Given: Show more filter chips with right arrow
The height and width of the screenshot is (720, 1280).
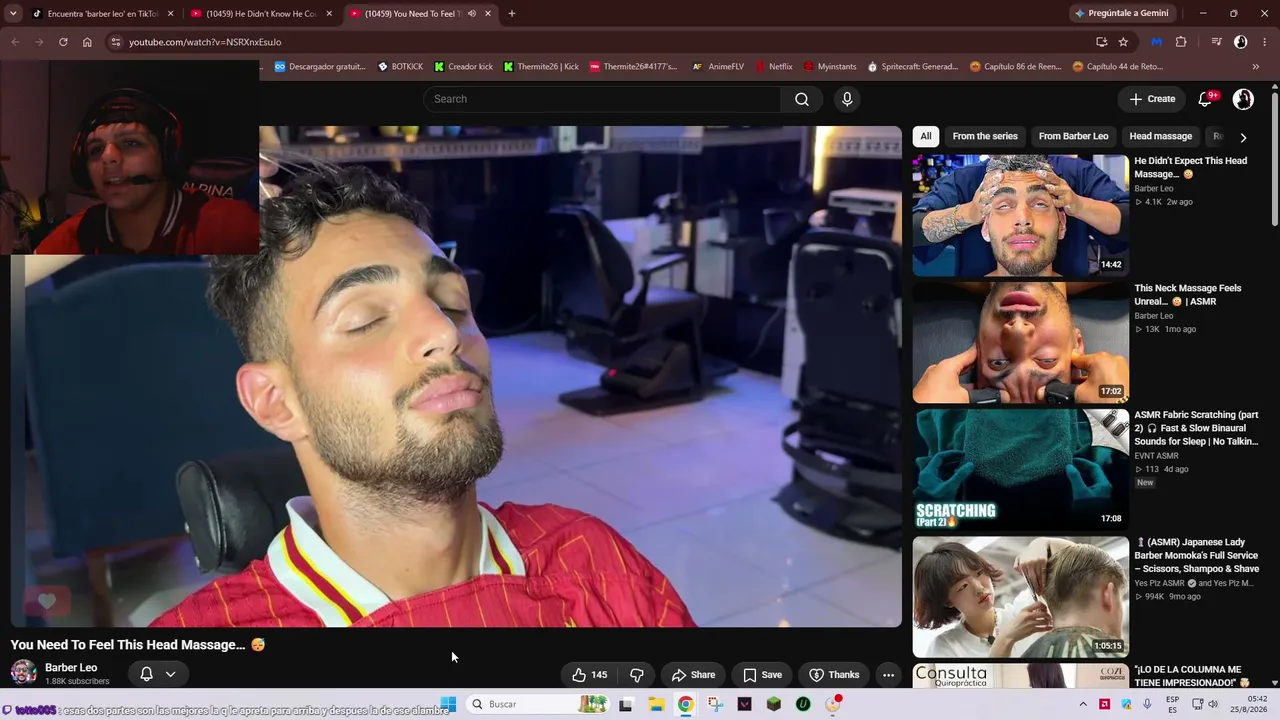Looking at the screenshot, I should [x=1243, y=137].
